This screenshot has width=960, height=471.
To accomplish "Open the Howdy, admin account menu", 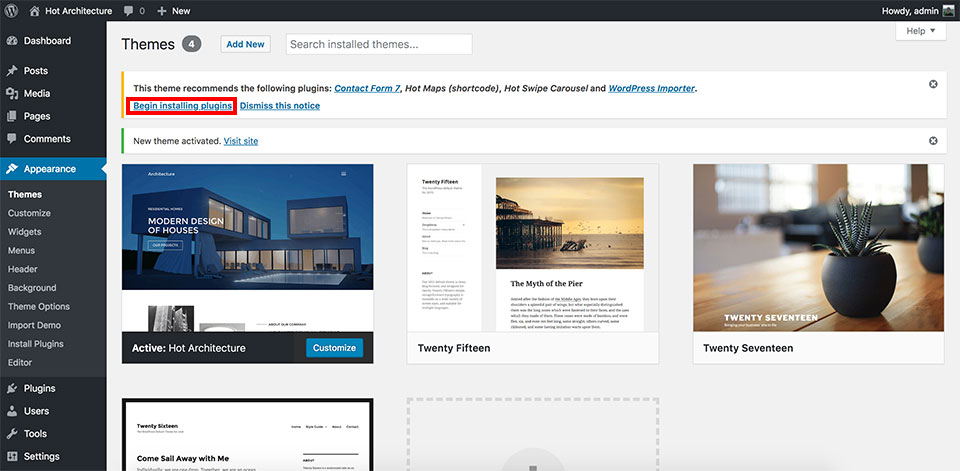I will click(918, 10).
